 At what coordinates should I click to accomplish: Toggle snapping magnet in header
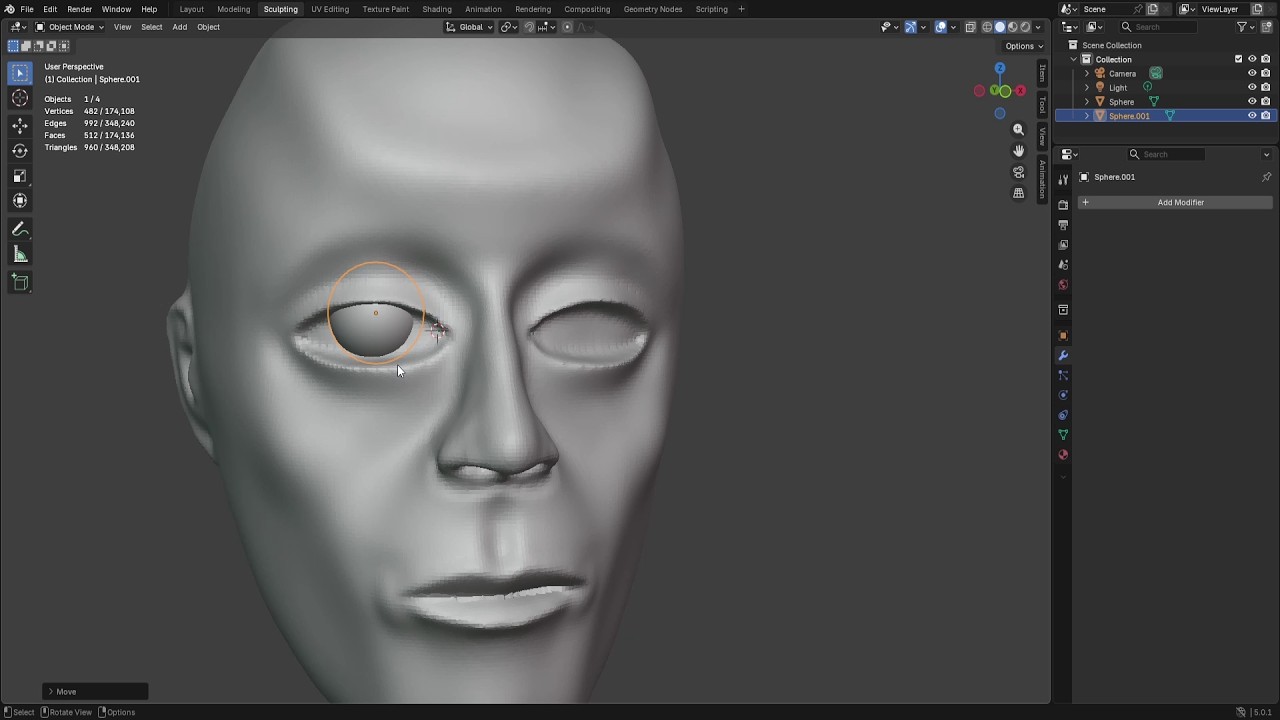pos(530,27)
